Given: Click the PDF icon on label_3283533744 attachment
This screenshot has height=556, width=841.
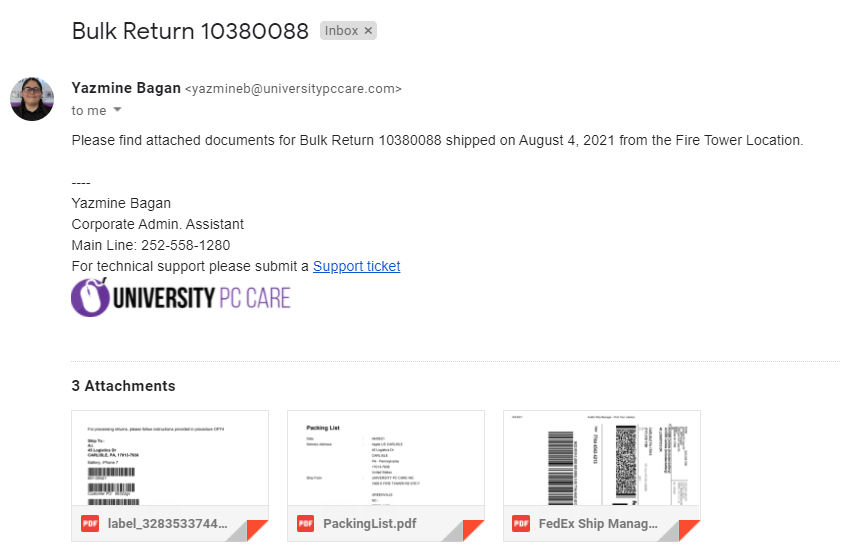Looking at the screenshot, I should point(90,523).
